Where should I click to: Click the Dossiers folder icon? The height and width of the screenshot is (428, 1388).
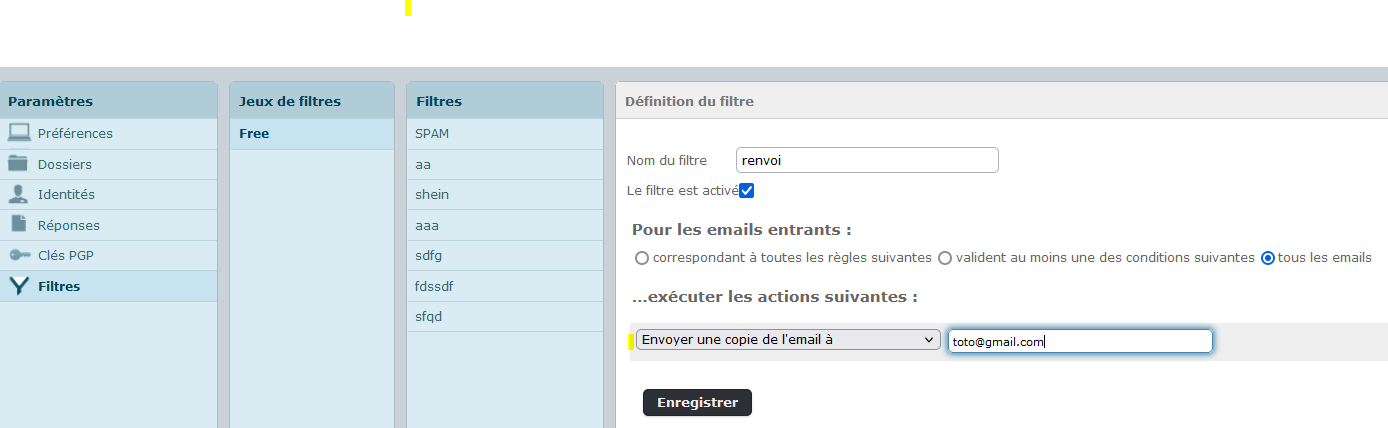[19, 164]
